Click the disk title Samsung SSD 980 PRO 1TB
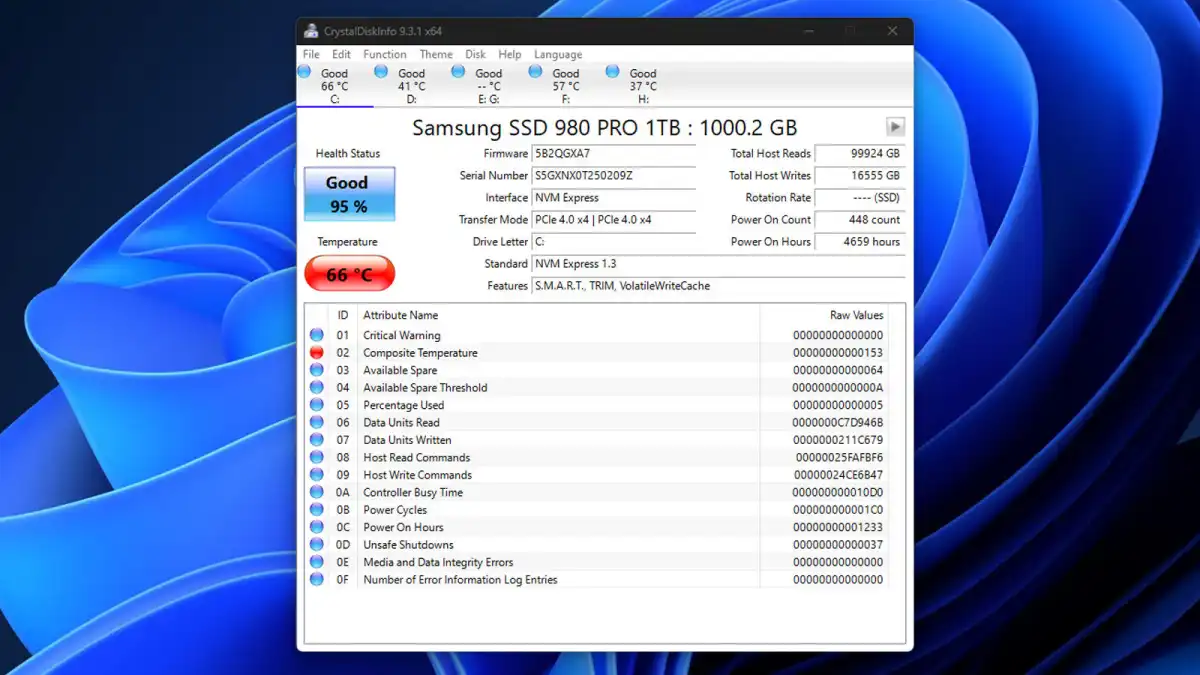Image resolution: width=1200 pixels, height=675 pixels. (604, 128)
